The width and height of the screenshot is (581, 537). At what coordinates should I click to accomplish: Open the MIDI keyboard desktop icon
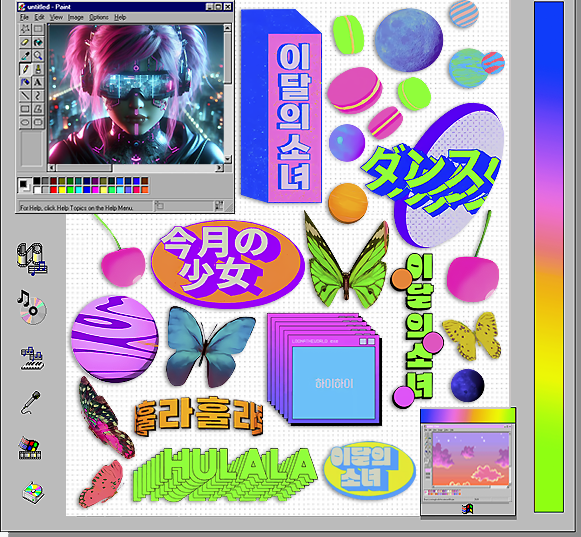coord(32,358)
